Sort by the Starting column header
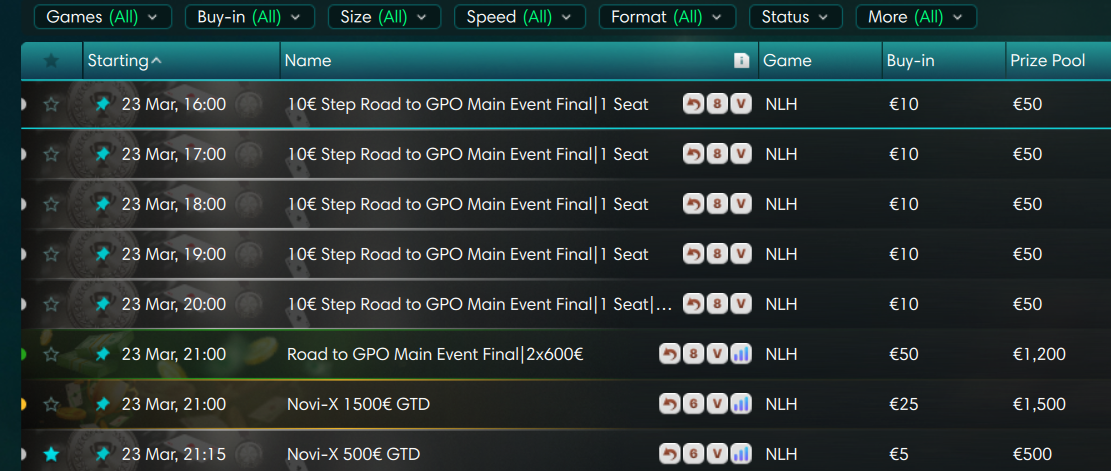1111x471 pixels. 124,61
